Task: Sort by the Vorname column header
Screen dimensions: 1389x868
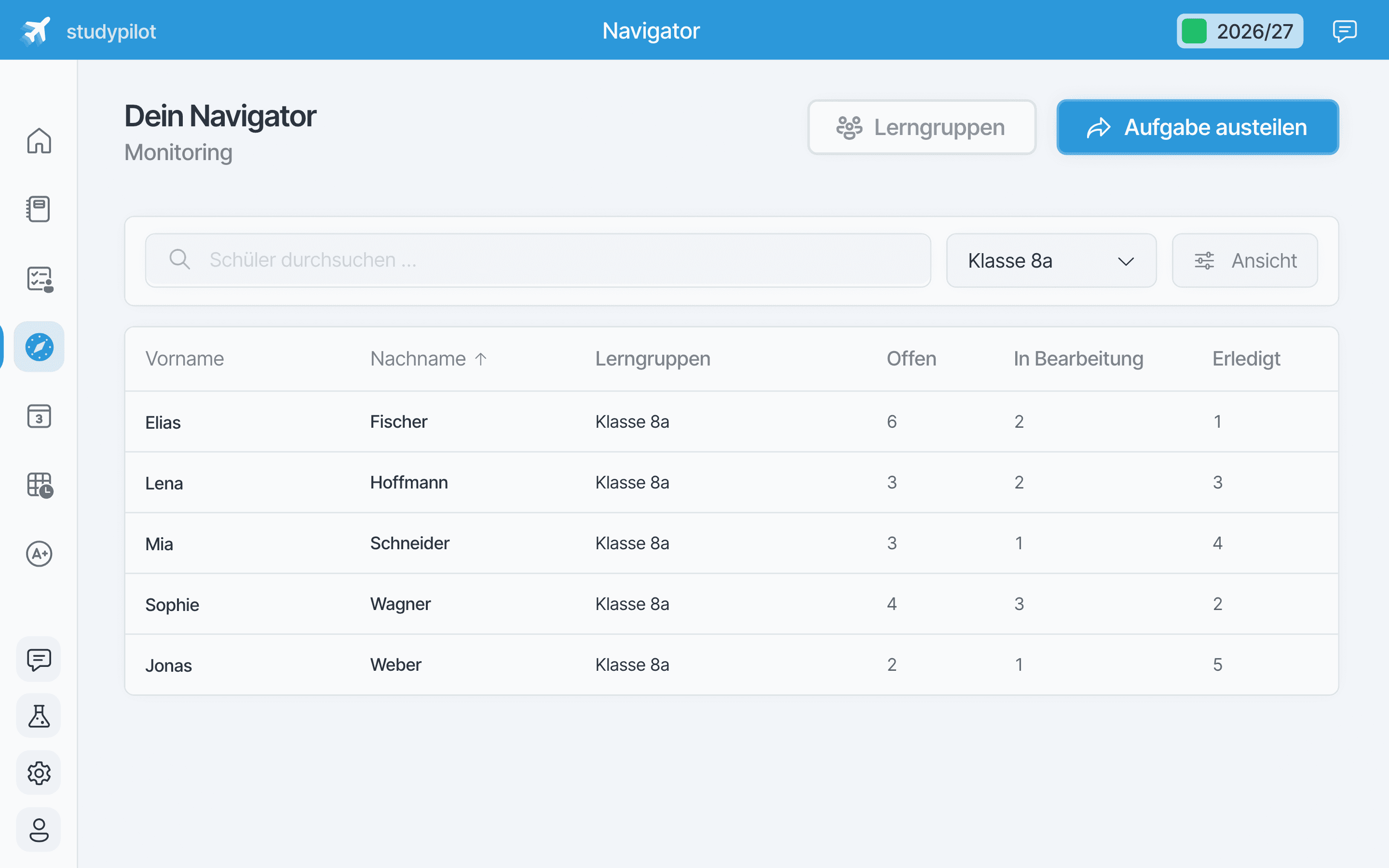Action: 184,359
